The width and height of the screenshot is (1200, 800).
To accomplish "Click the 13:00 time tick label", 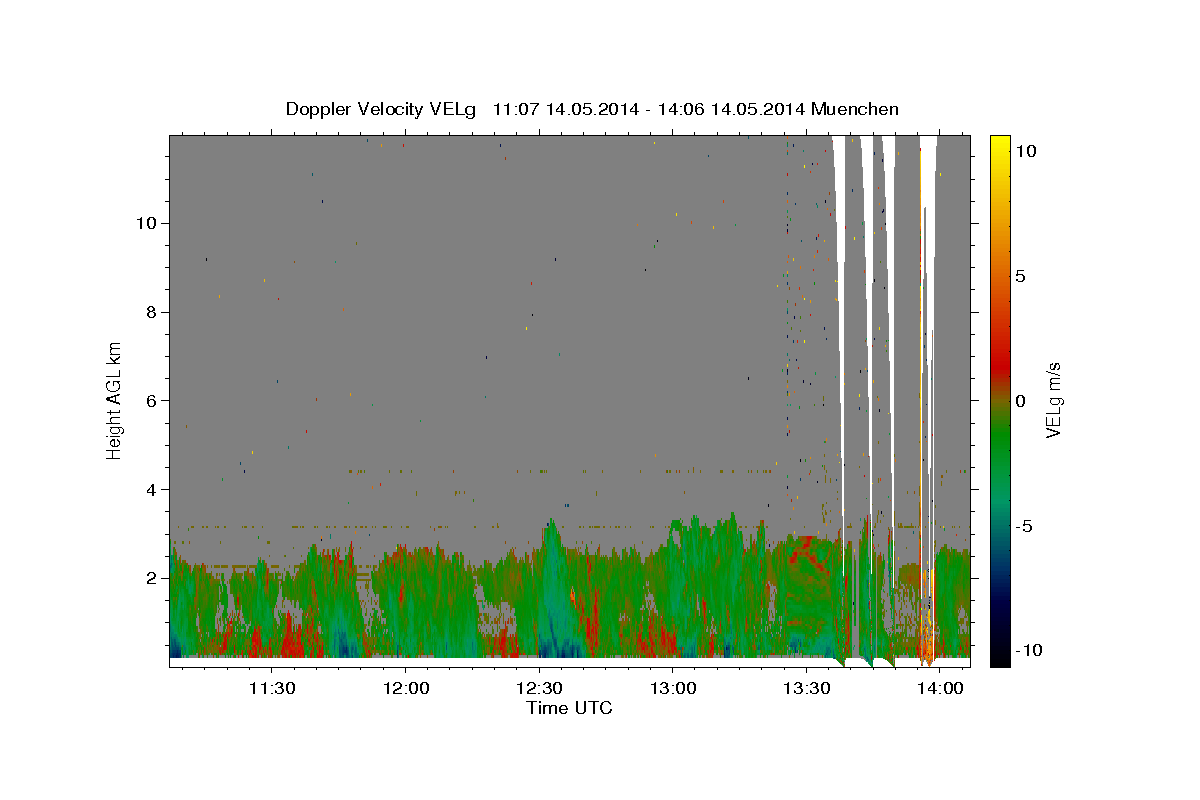I will (673, 688).
